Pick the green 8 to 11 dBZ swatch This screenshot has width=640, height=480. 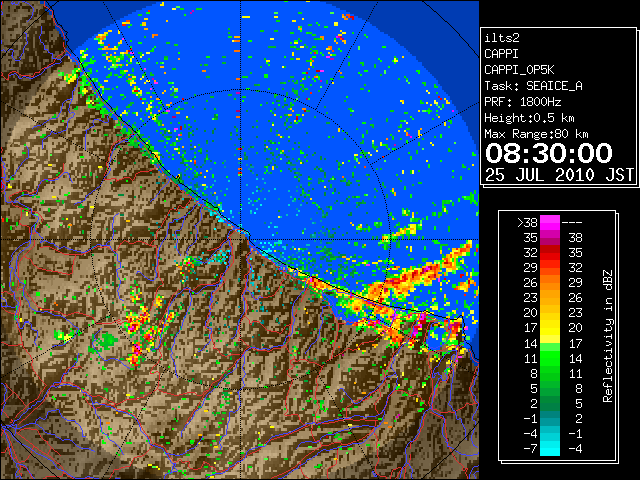coord(550,373)
